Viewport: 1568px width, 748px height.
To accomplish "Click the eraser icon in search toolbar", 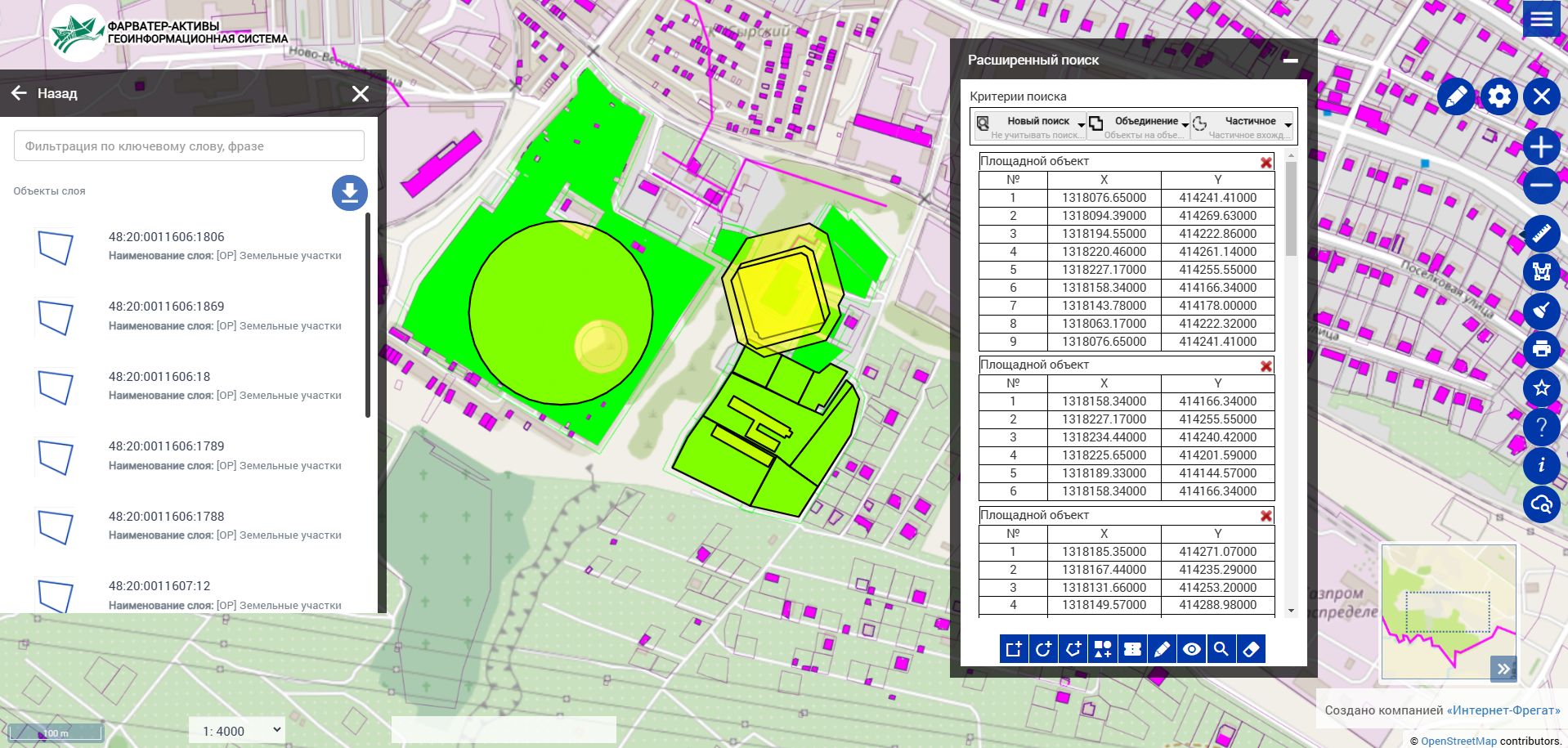I will coord(1251,649).
